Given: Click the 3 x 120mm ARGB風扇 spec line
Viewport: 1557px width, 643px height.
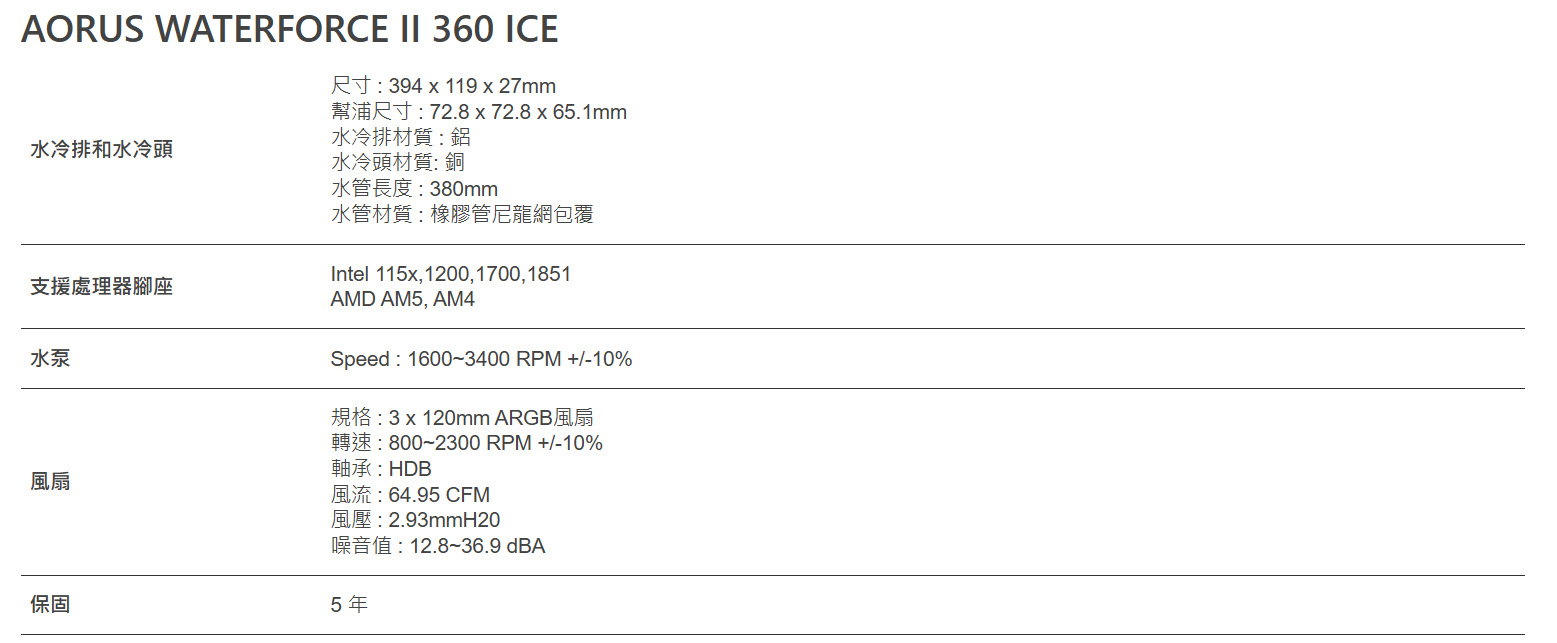Looking at the screenshot, I should pos(462,418).
